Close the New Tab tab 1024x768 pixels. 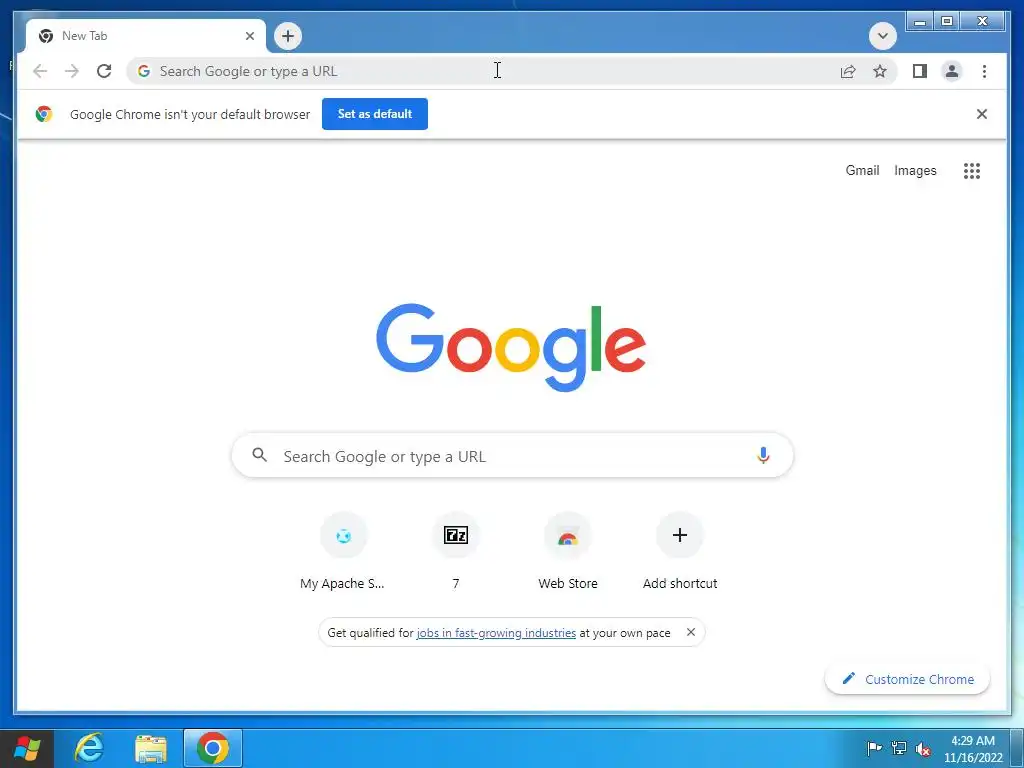tap(249, 36)
